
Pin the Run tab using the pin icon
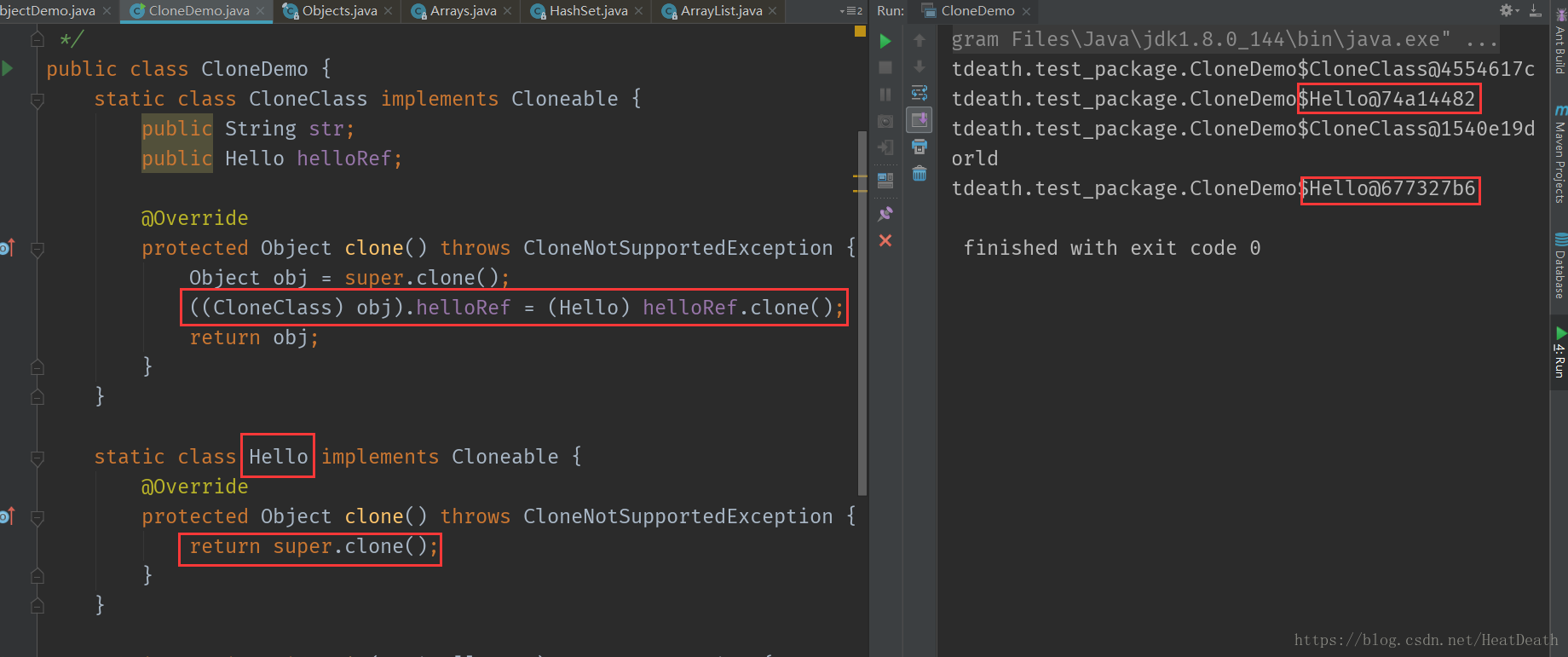885,214
